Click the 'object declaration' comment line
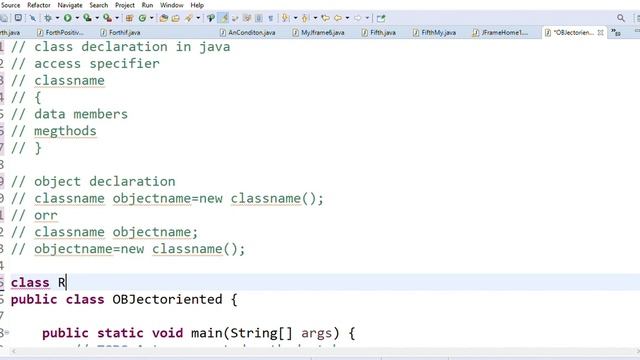Screen dimensions: 640x360 click(93, 182)
